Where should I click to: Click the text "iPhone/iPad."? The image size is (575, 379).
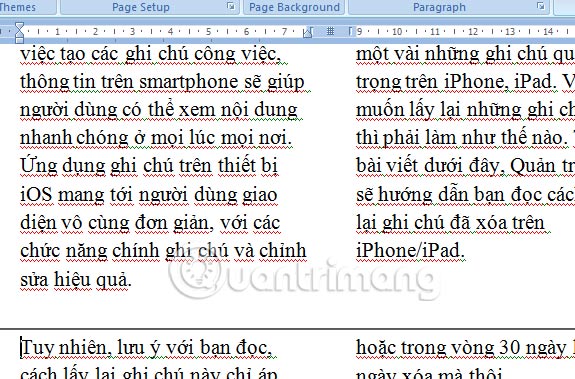point(410,251)
